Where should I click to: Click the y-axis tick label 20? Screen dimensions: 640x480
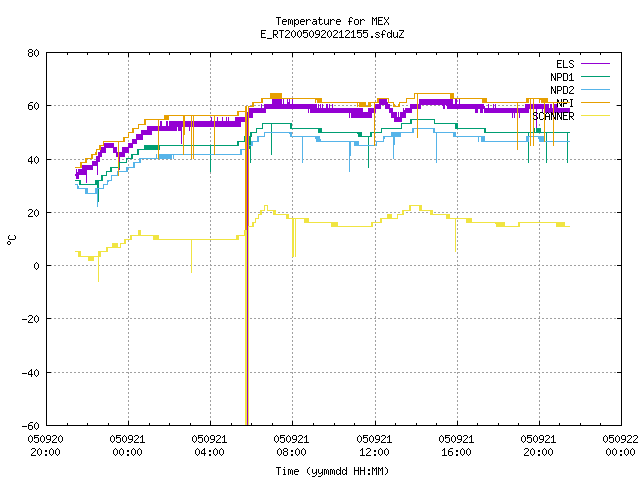coord(33,213)
